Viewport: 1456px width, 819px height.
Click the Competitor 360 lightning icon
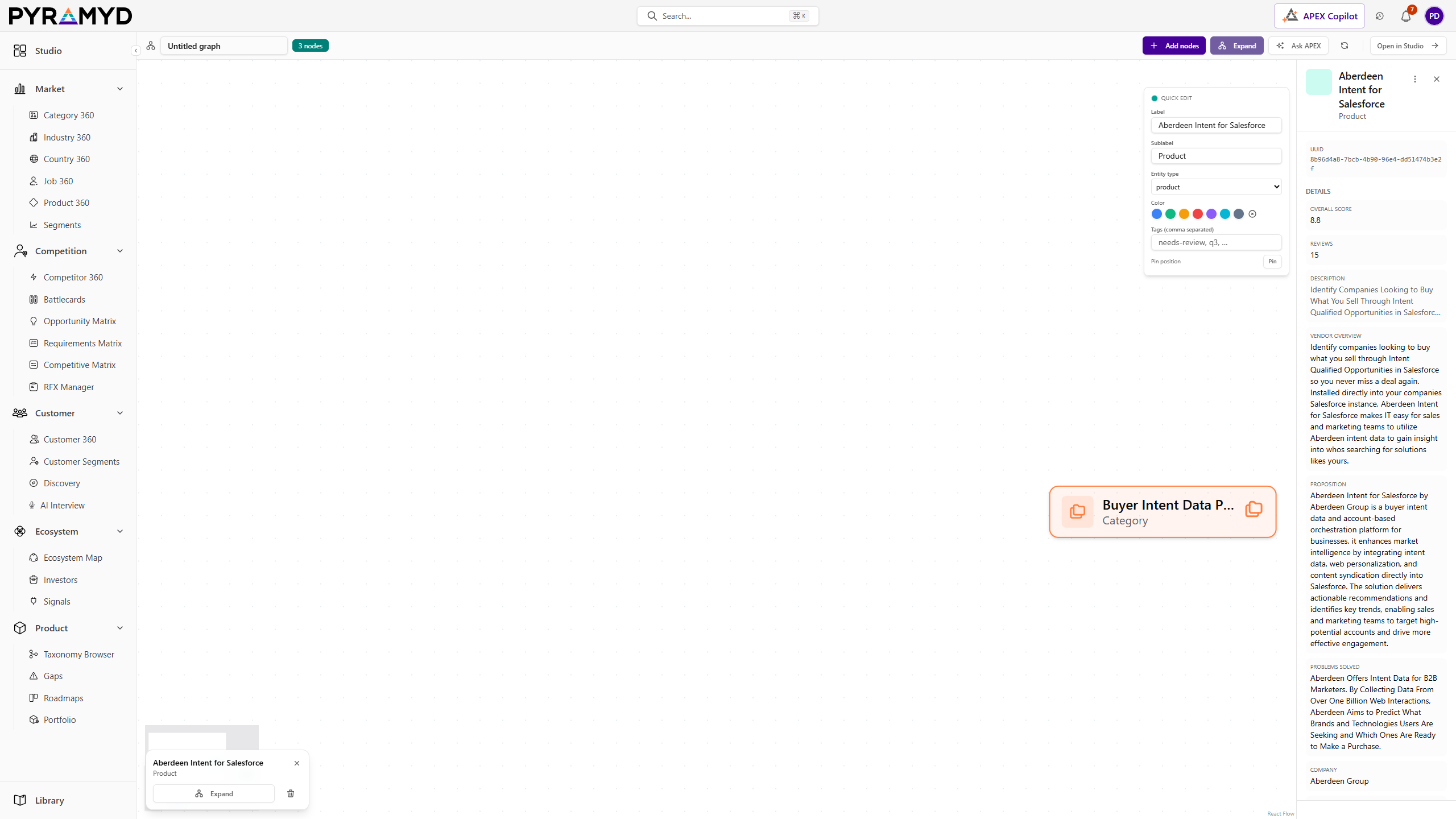click(34, 277)
